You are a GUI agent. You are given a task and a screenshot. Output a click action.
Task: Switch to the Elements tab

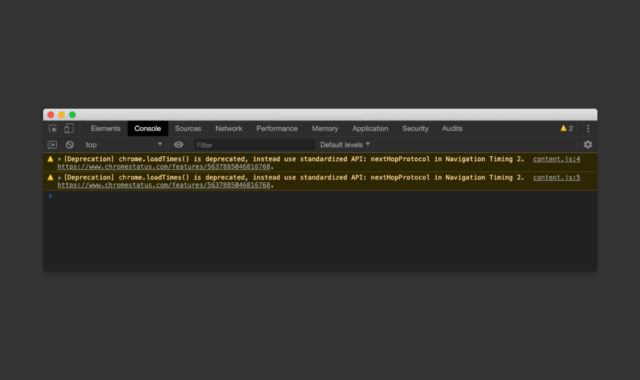(x=105, y=129)
